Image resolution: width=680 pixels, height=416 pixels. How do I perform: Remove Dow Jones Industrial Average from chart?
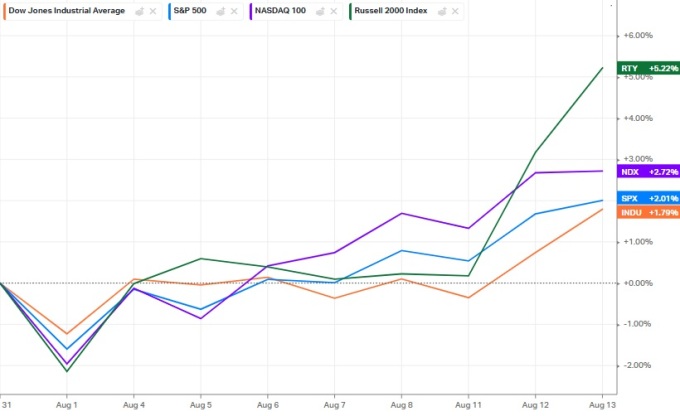[153, 11]
